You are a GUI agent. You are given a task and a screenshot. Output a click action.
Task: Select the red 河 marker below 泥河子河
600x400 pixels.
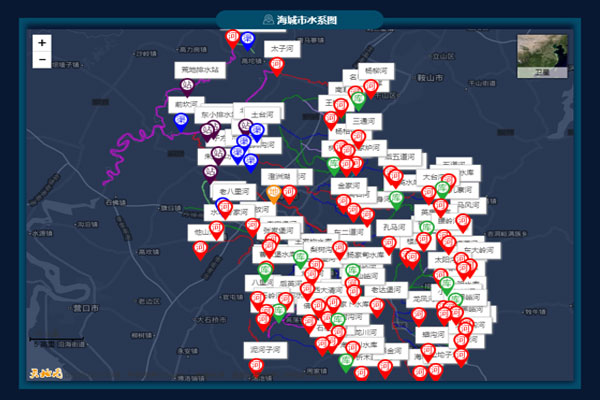point(256,368)
